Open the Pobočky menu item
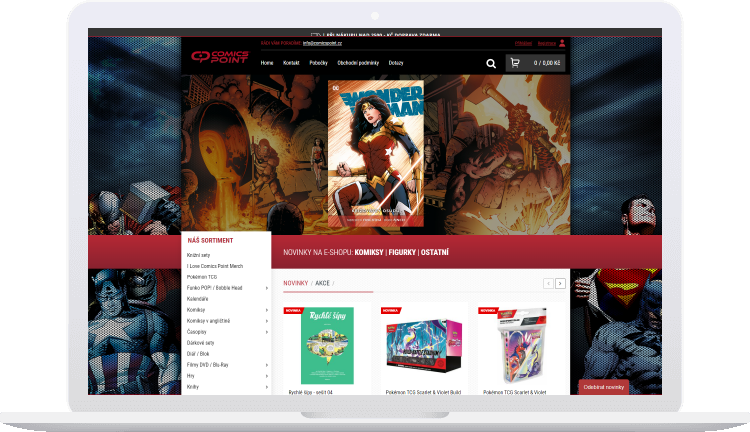Viewport: 750px width, 432px height. 319,63
